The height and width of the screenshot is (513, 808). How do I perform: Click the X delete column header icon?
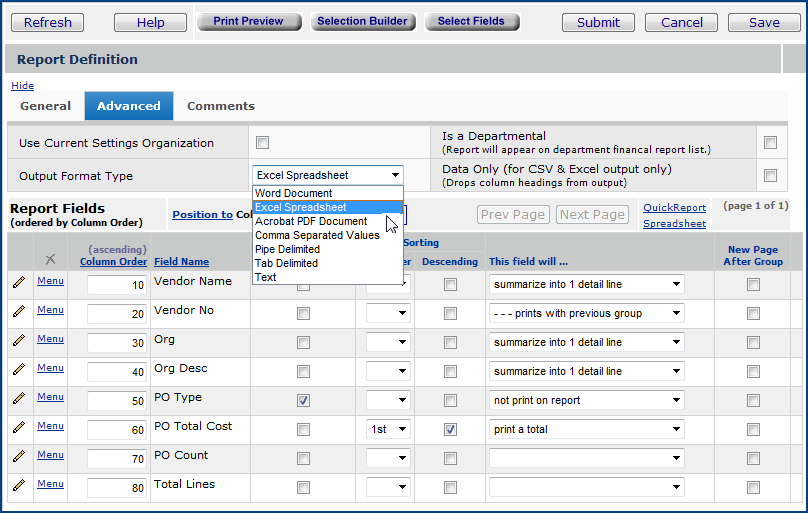51,259
